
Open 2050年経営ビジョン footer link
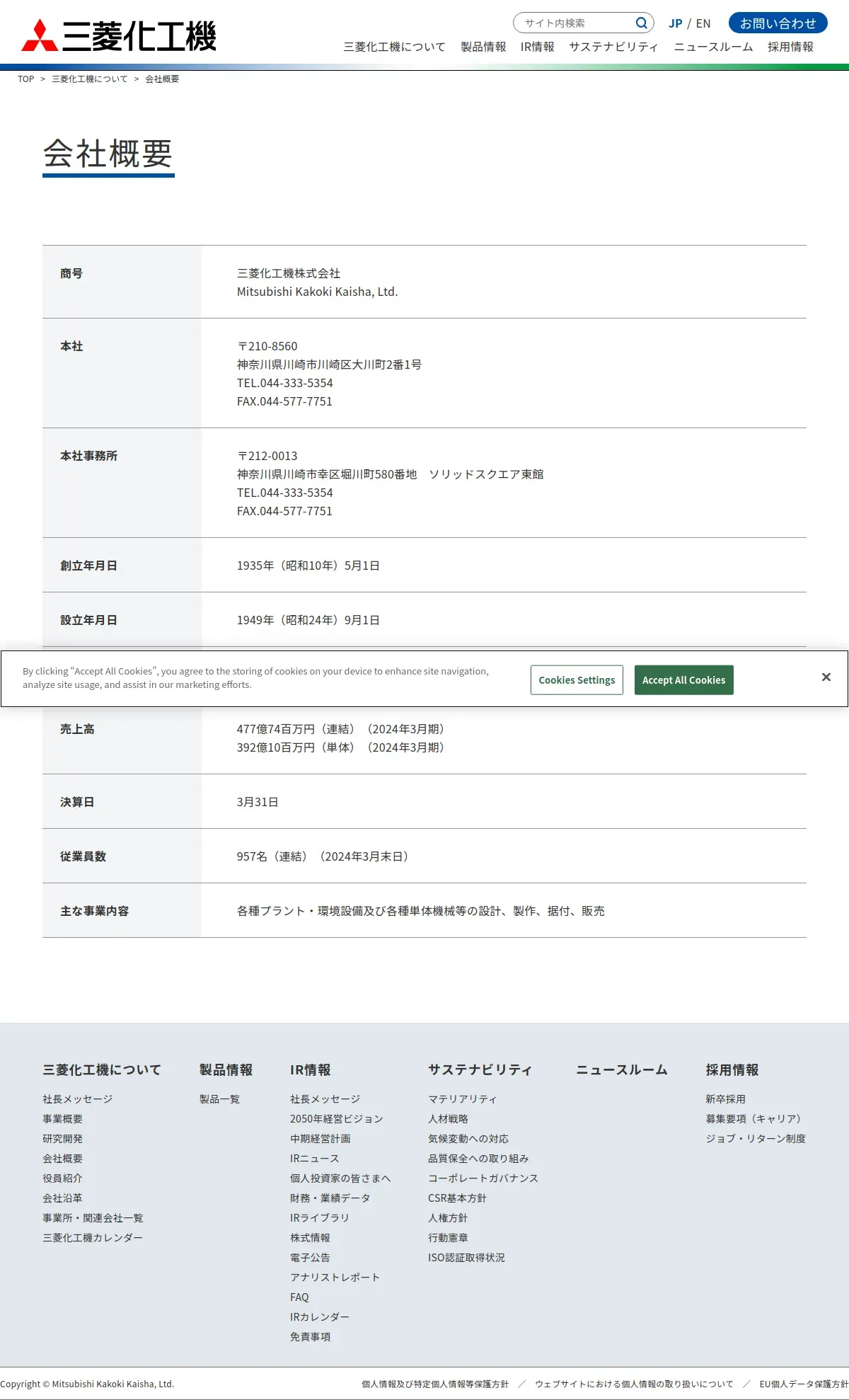click(x=337, y=1119)
